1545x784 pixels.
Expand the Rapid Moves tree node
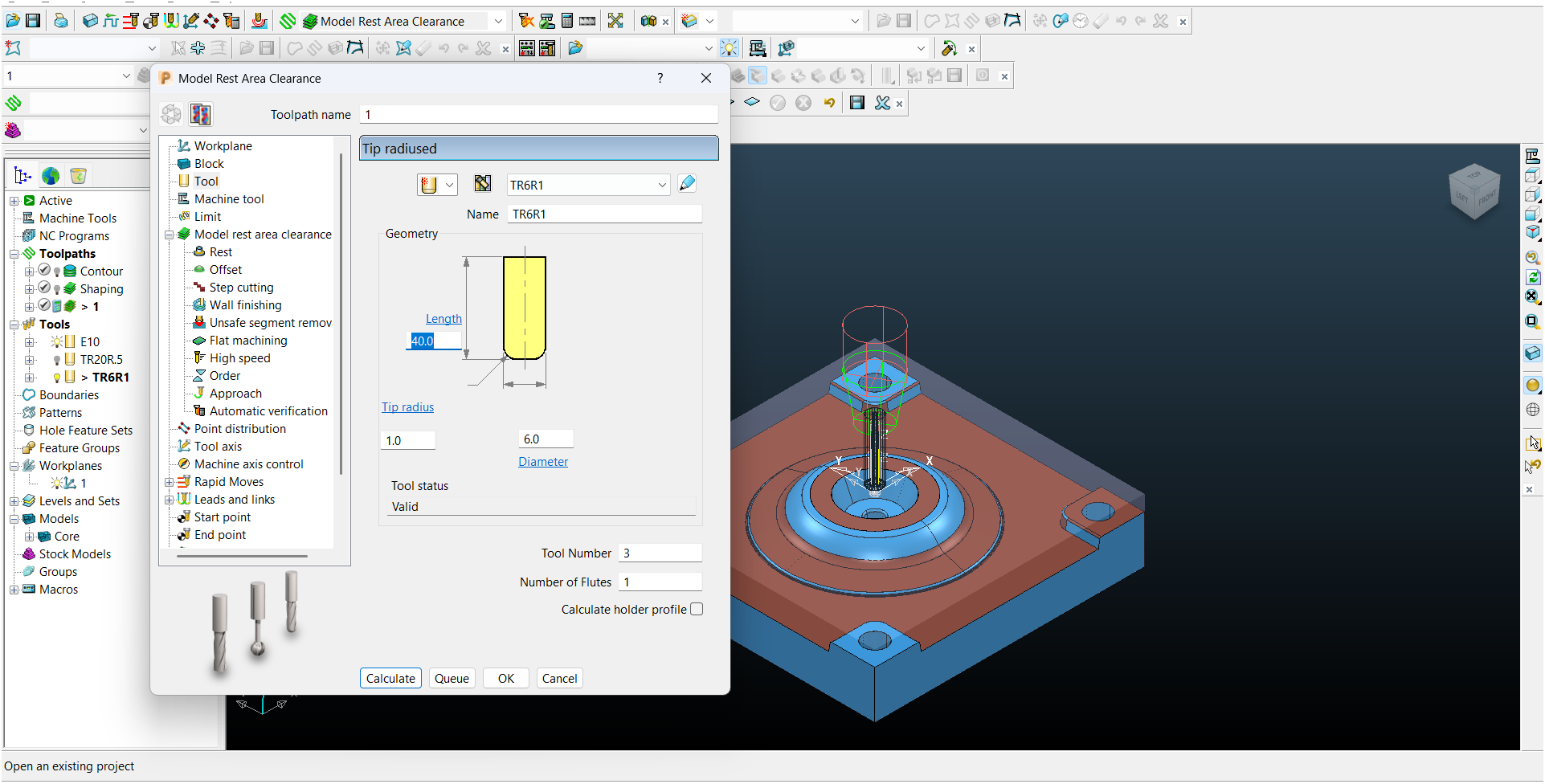[x=170, y=482]
